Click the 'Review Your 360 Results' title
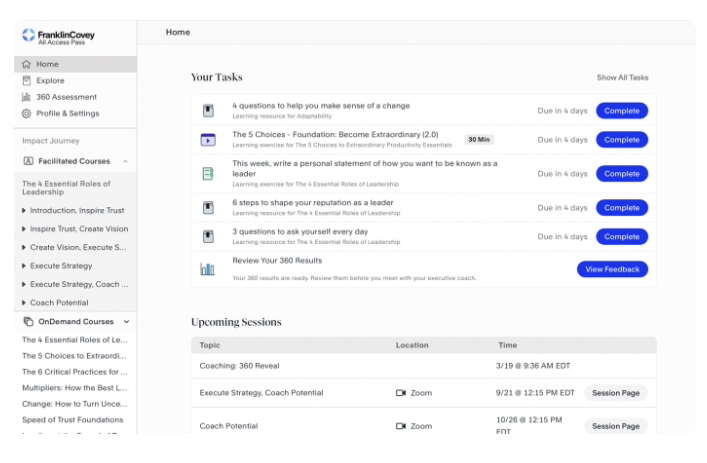Viewport: 707px width, 463px height. (277, 261)
